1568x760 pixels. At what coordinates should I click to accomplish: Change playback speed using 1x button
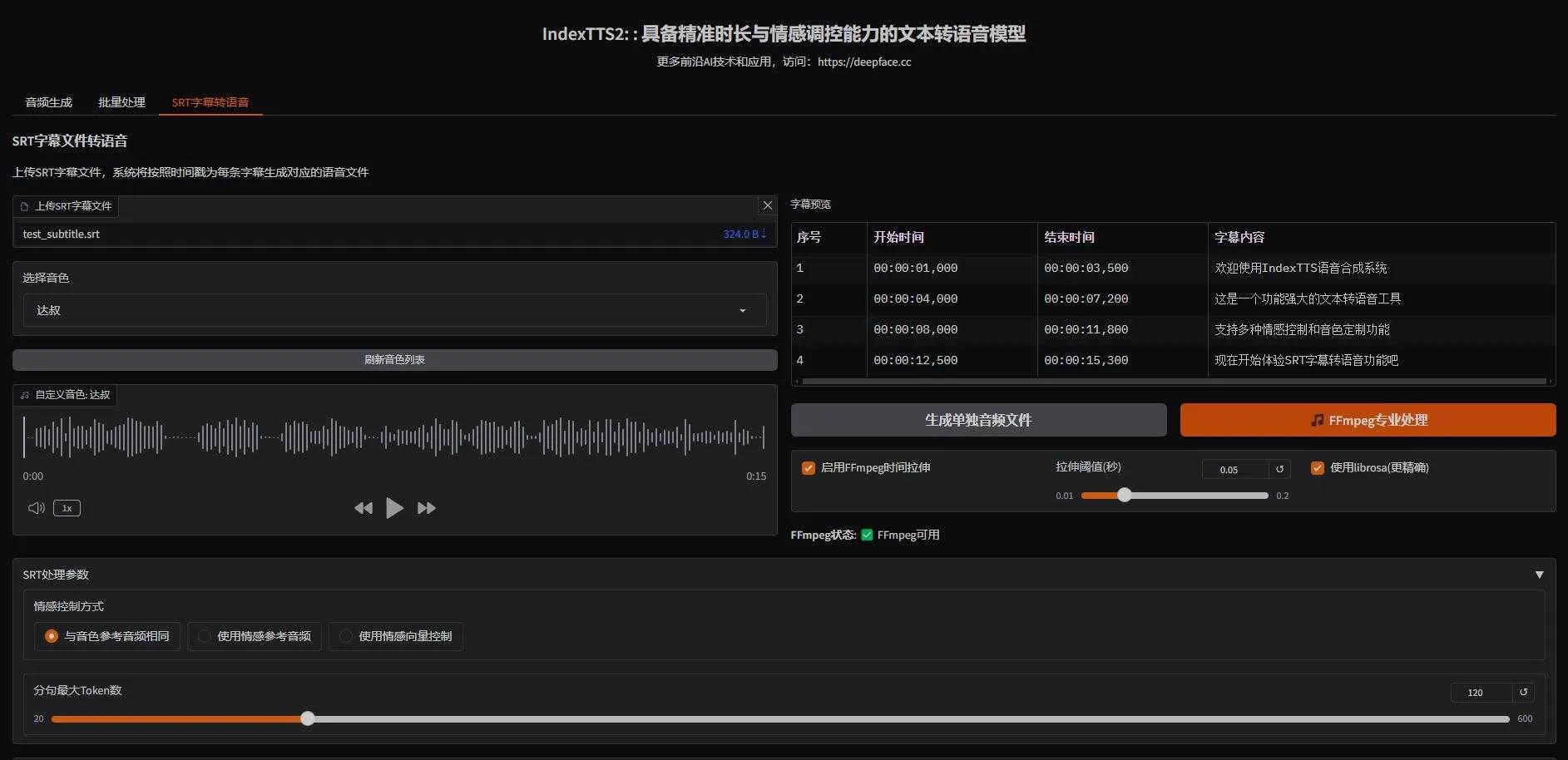[67, 508]
